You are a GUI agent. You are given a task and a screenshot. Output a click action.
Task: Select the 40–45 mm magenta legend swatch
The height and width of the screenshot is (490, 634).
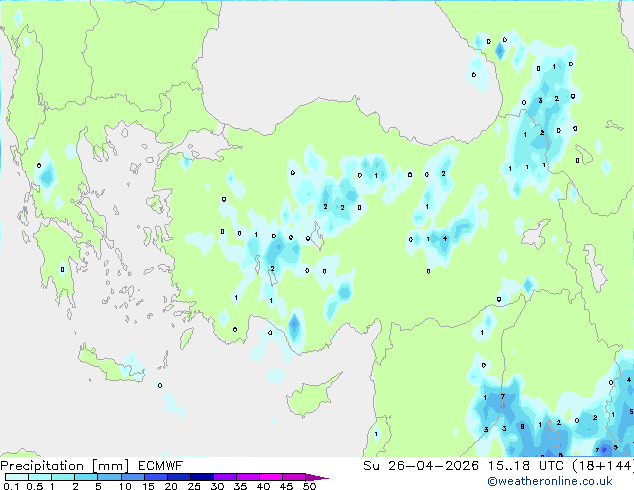271,477
